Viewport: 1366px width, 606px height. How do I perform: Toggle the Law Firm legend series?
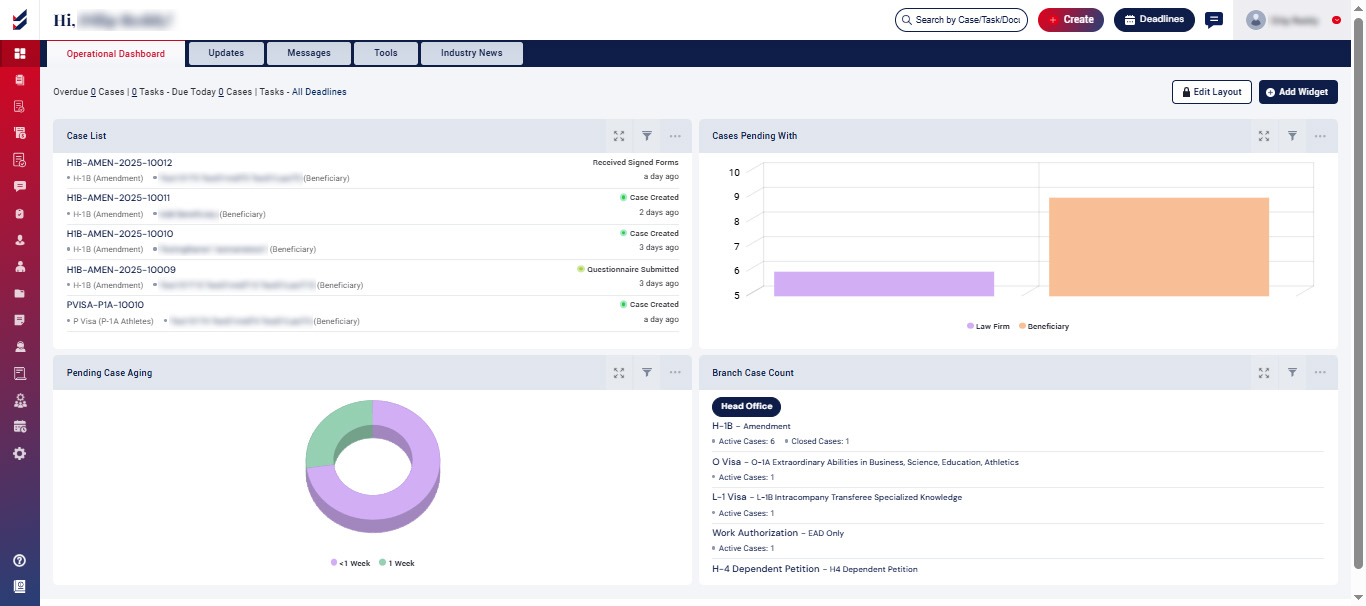[988, 326]
